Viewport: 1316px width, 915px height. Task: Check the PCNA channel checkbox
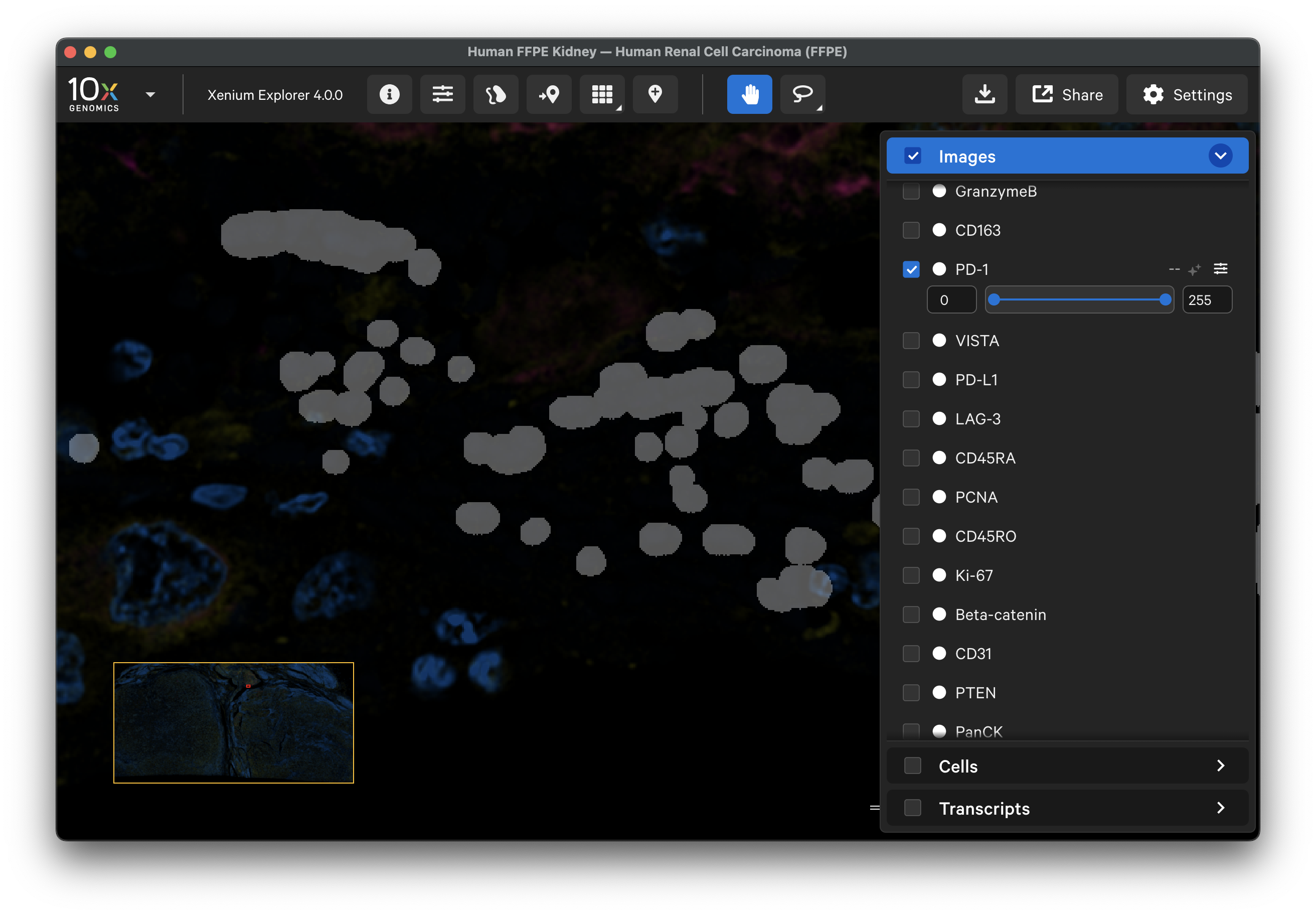(x=911, y=497)
